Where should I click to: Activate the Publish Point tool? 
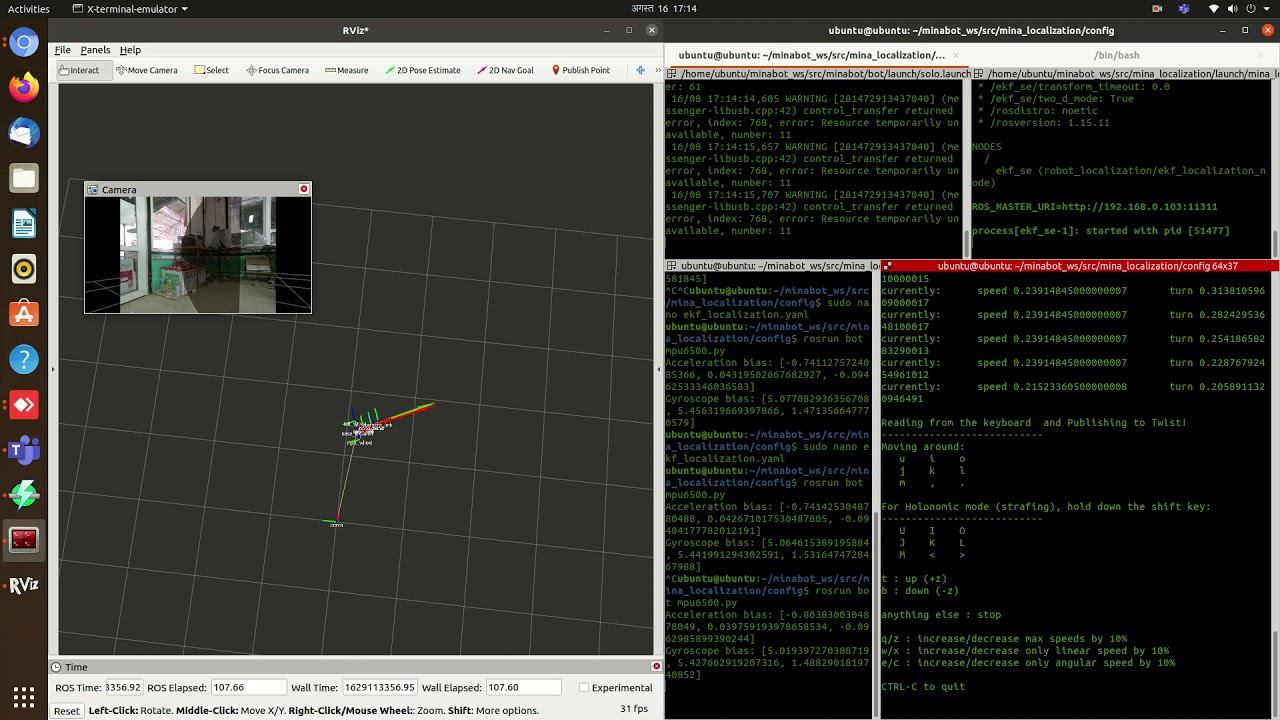579,70
